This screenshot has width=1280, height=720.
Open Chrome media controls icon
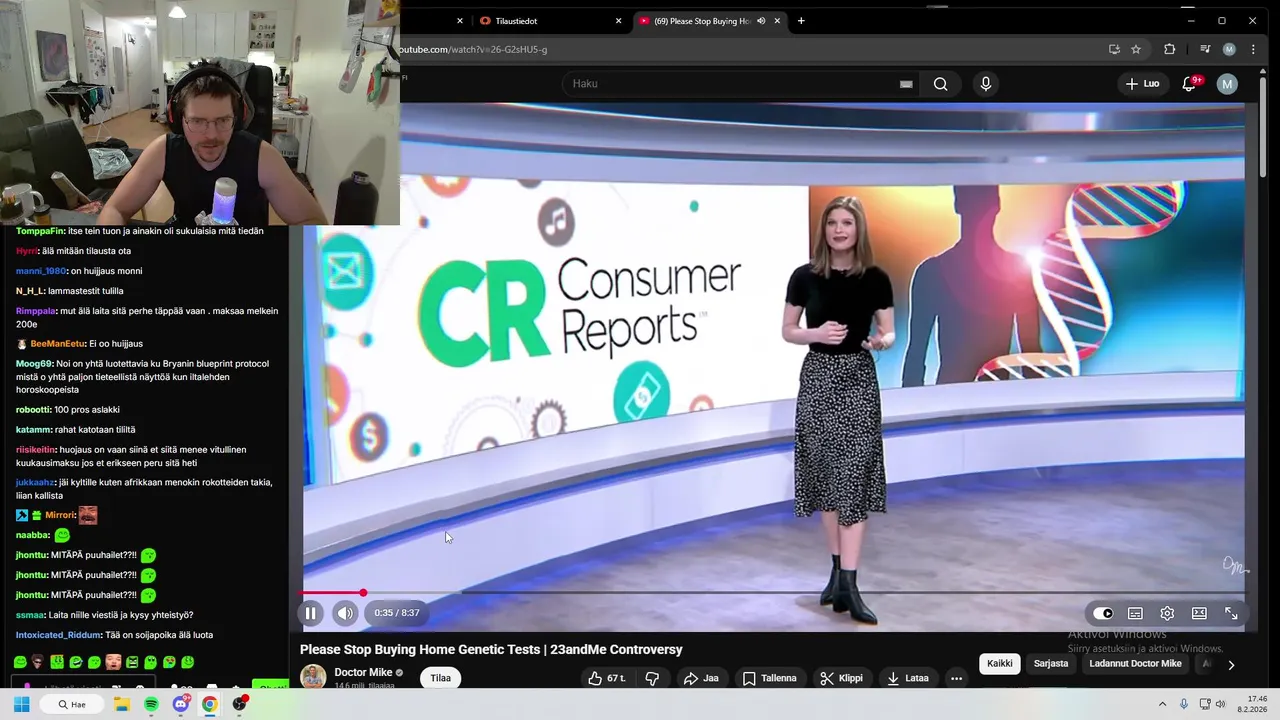click(x=1205, y=49)
